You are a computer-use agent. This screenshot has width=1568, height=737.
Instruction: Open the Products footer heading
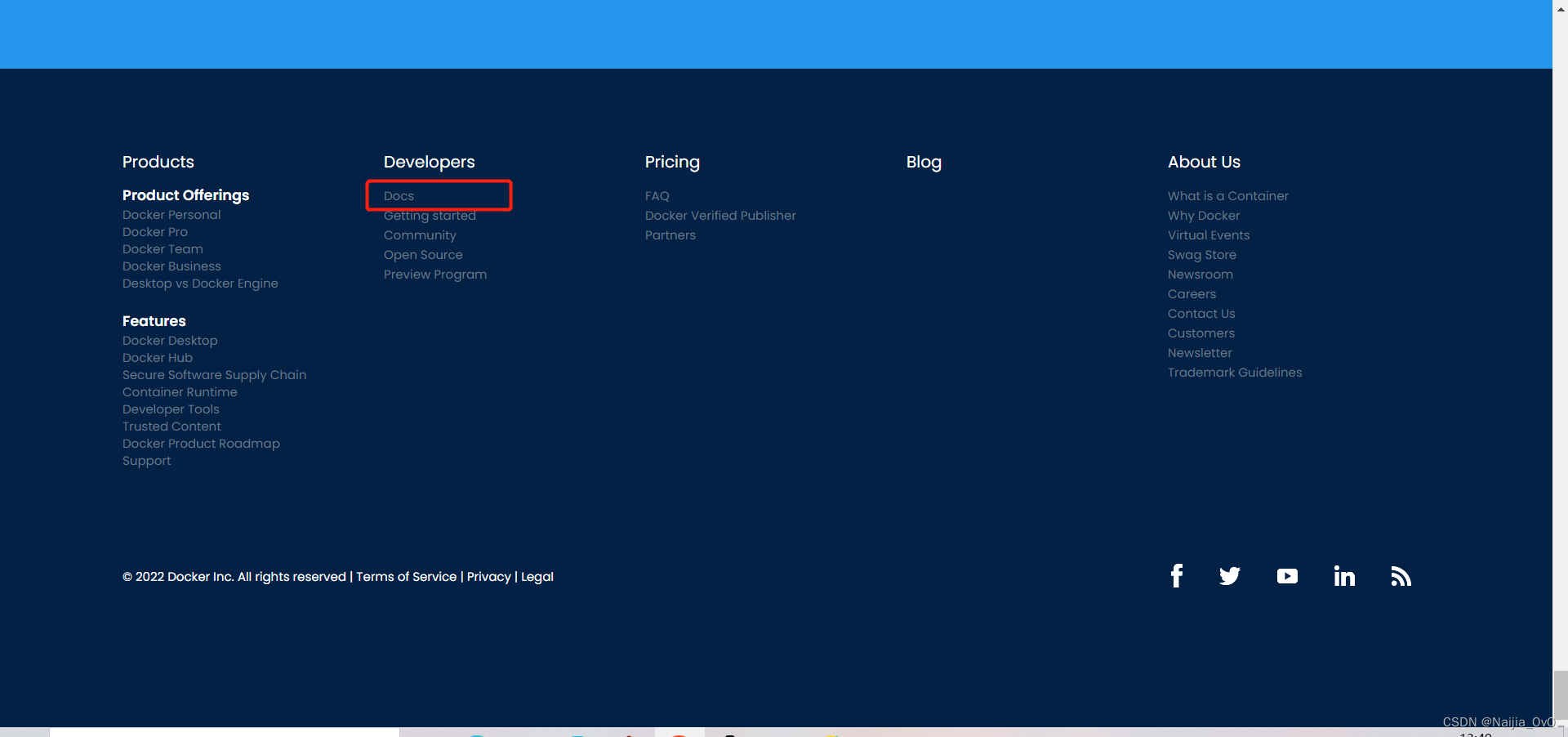pyautogui.click(x=158, y=162)
